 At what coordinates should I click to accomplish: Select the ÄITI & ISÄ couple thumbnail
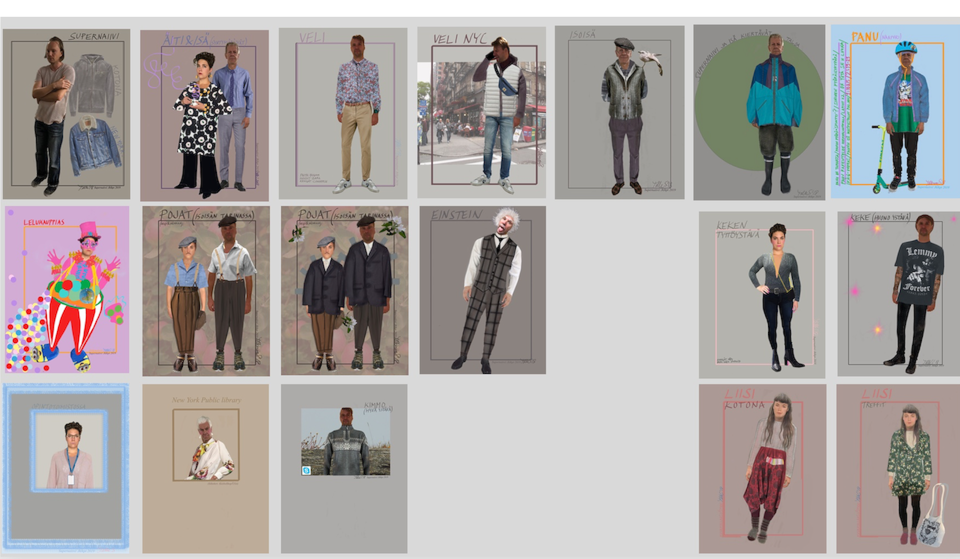click(204, 116)
